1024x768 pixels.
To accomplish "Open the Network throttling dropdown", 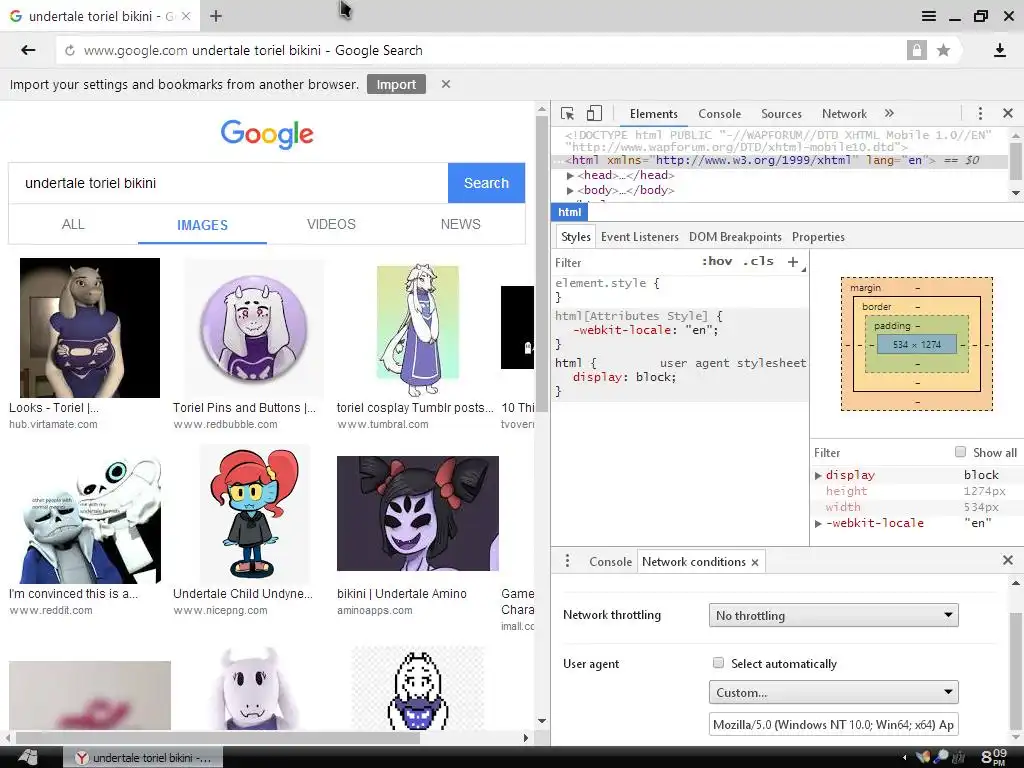I will pyautogui.click(x=833, y=615).
